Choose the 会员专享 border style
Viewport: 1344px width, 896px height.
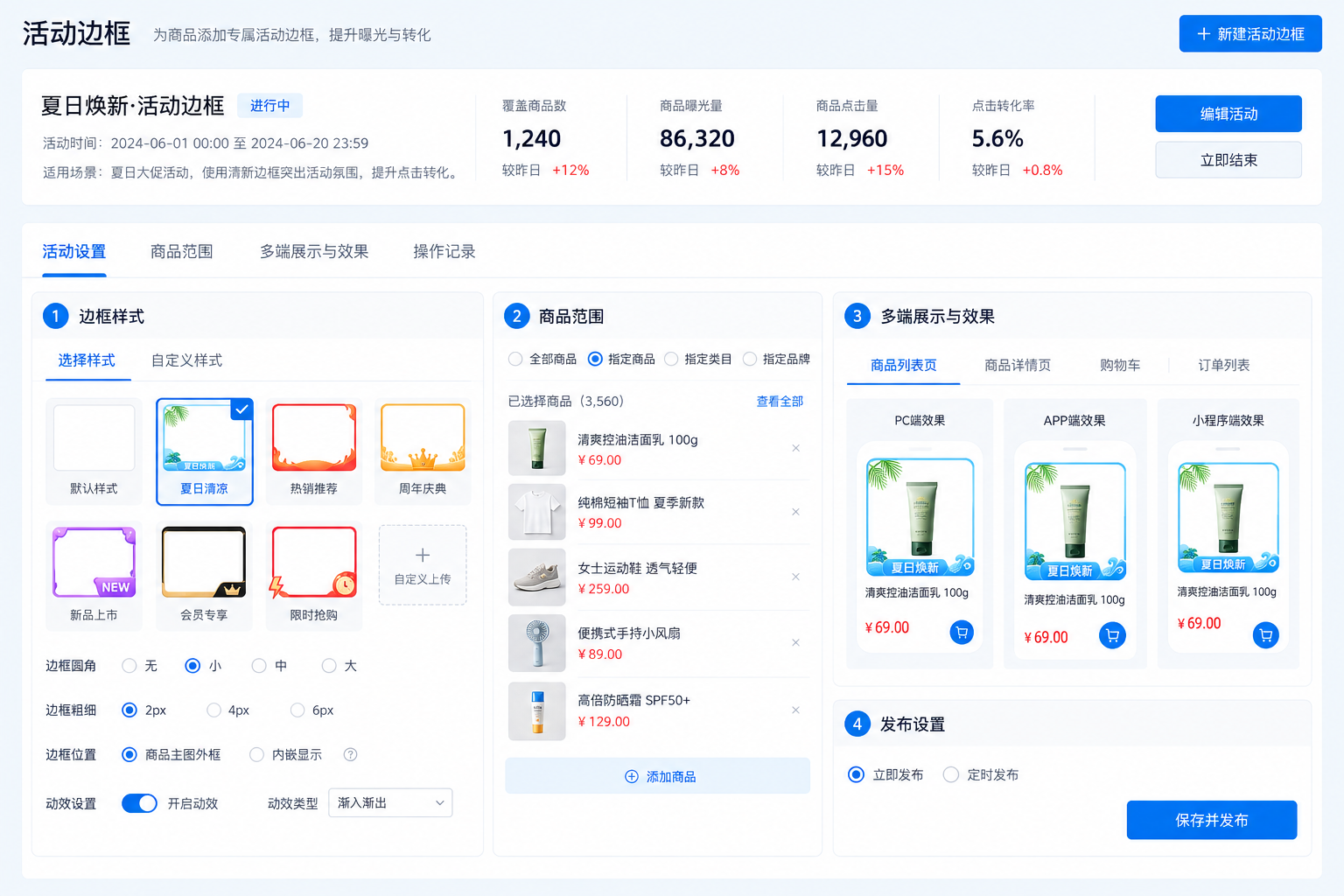[204, 577]
